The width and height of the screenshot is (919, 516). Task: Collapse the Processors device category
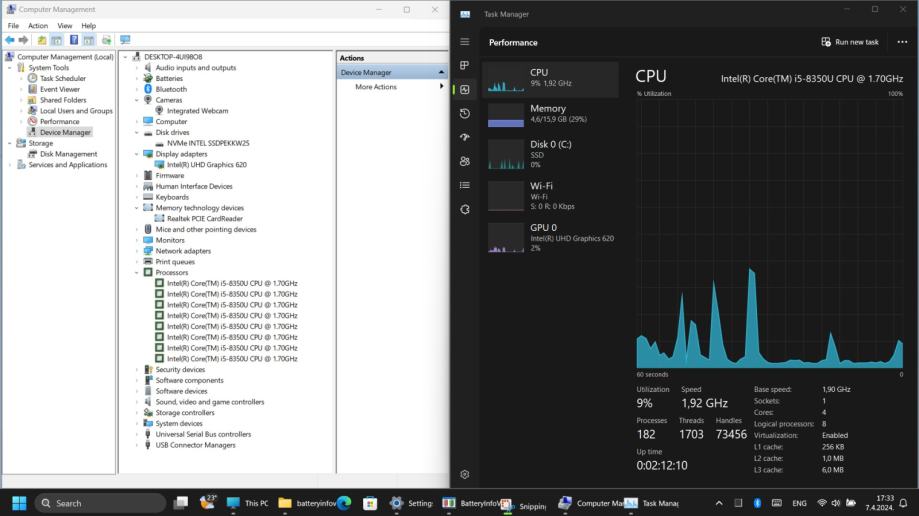137,273
